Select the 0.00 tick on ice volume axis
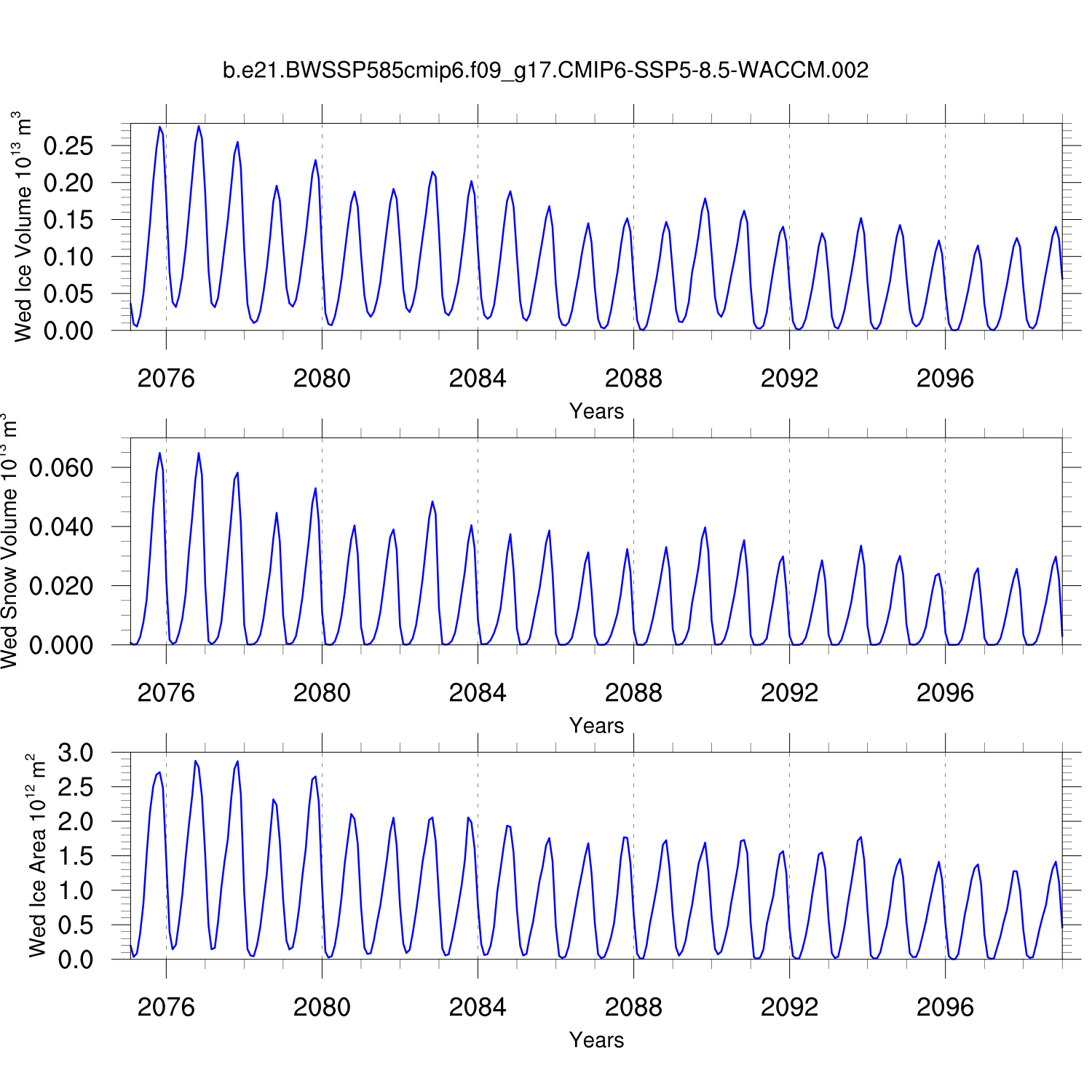Image resolution: width=1092 pixels, height=1092 pixels. [x=68, y=331]
